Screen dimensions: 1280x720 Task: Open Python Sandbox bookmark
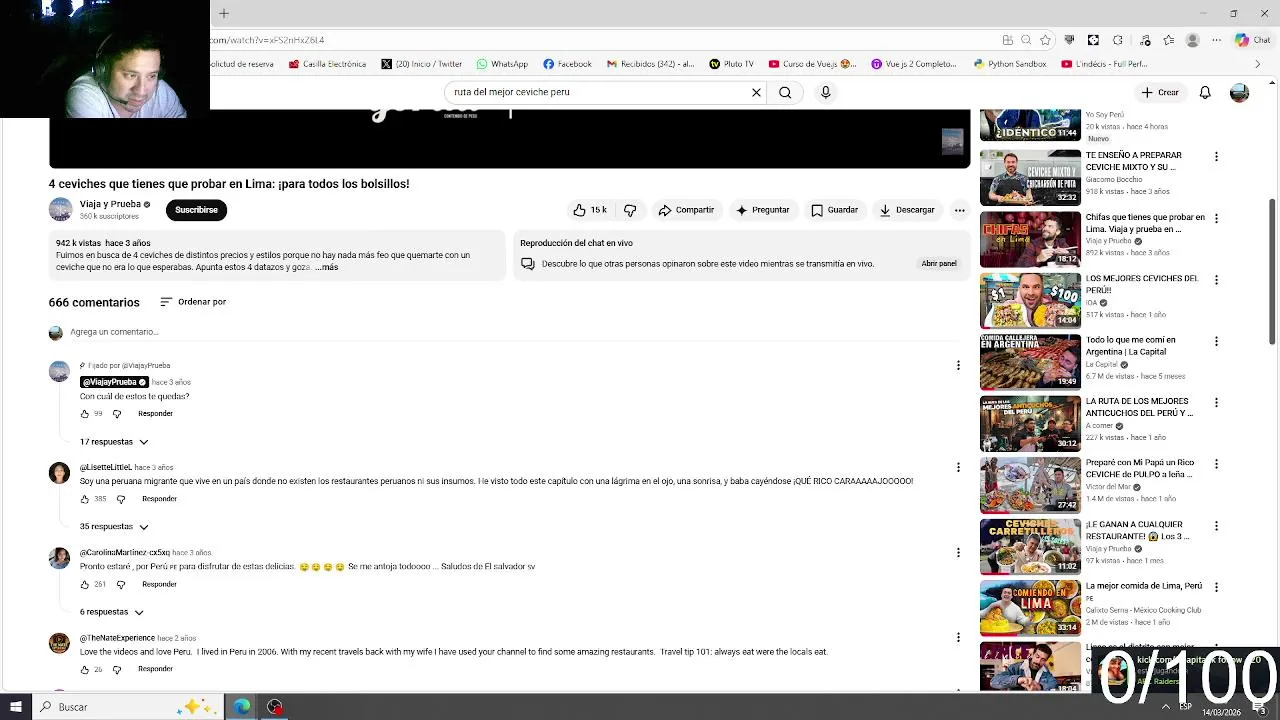[x=1010, y=64]
